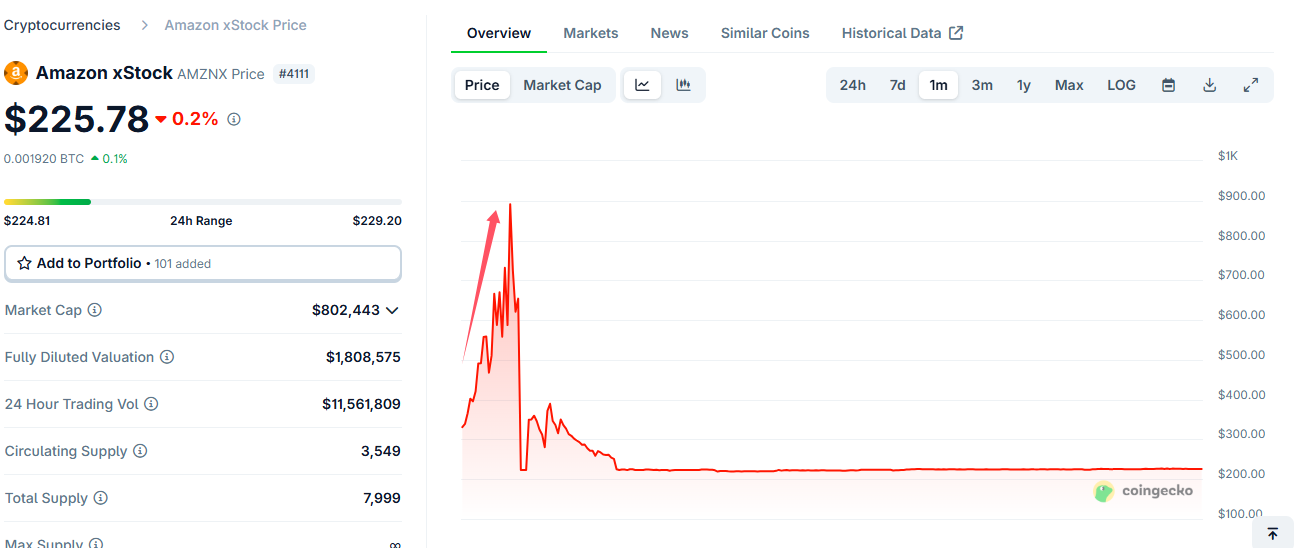Viewport: 1294px width, 548px height.
Task: Go to Cryptocurrencies breadcrumb link
Action: [62, 25]
